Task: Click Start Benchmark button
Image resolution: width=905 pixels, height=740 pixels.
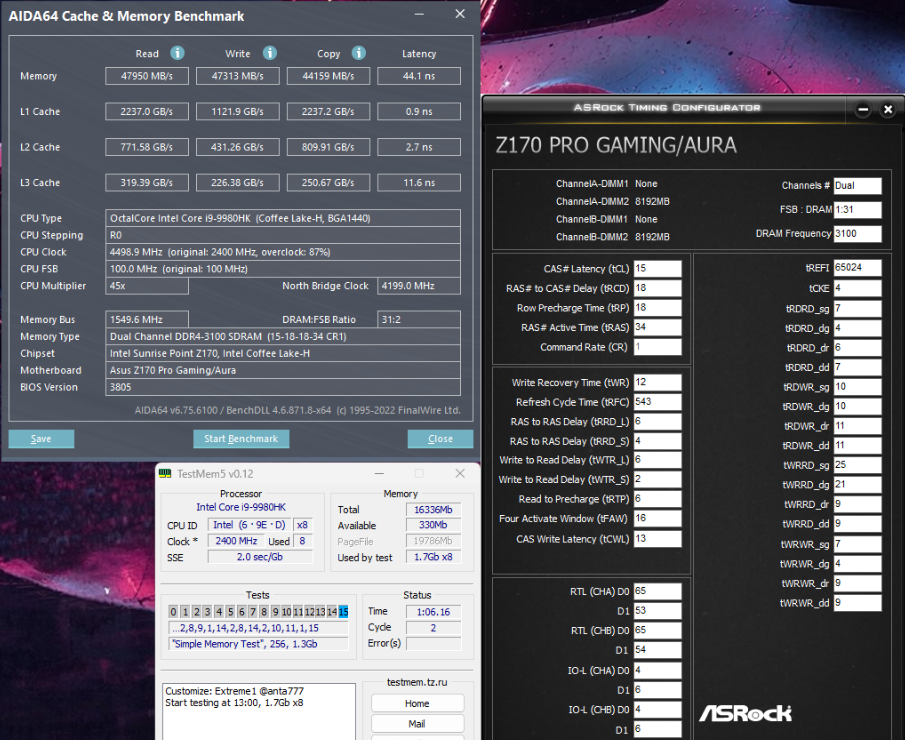Action: (241, 439)
